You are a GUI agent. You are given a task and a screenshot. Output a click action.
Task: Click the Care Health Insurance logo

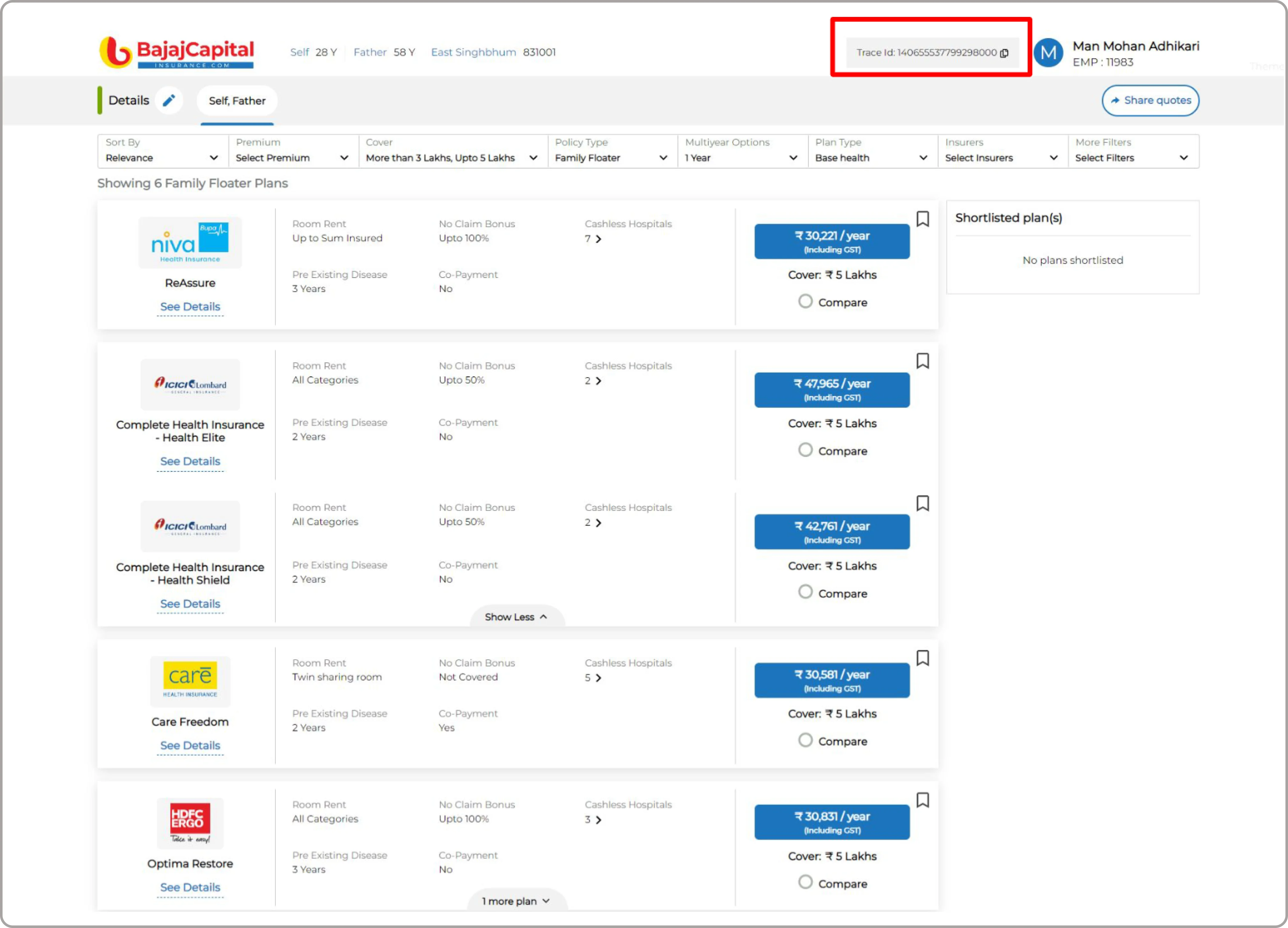pos(190,682)
